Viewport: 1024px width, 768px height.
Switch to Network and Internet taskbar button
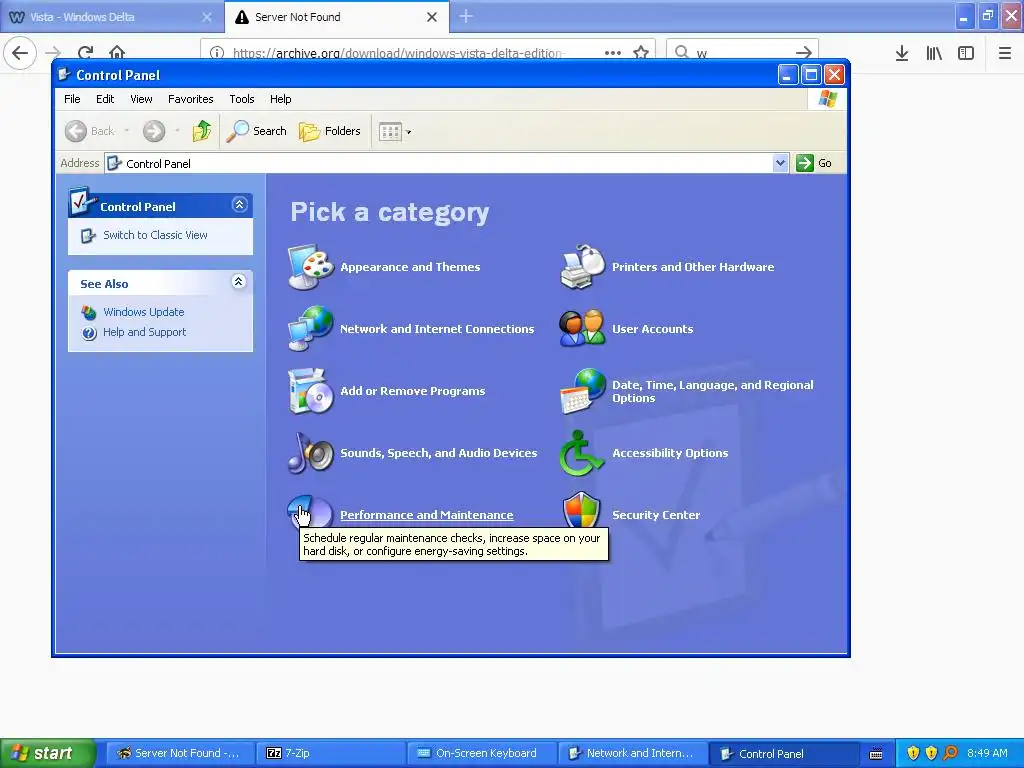(x=633, y=754)
